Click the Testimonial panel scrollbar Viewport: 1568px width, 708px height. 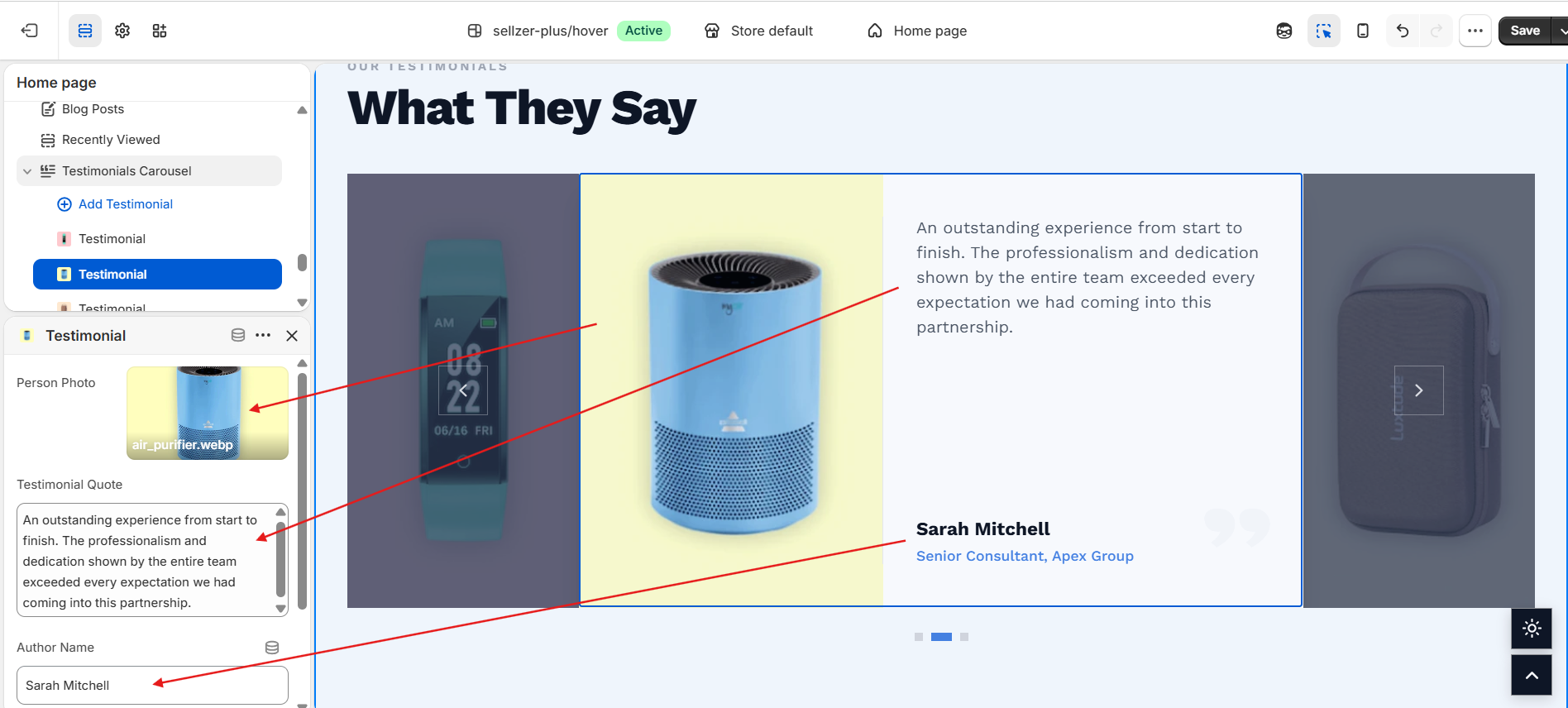click(x=302, y=491)
